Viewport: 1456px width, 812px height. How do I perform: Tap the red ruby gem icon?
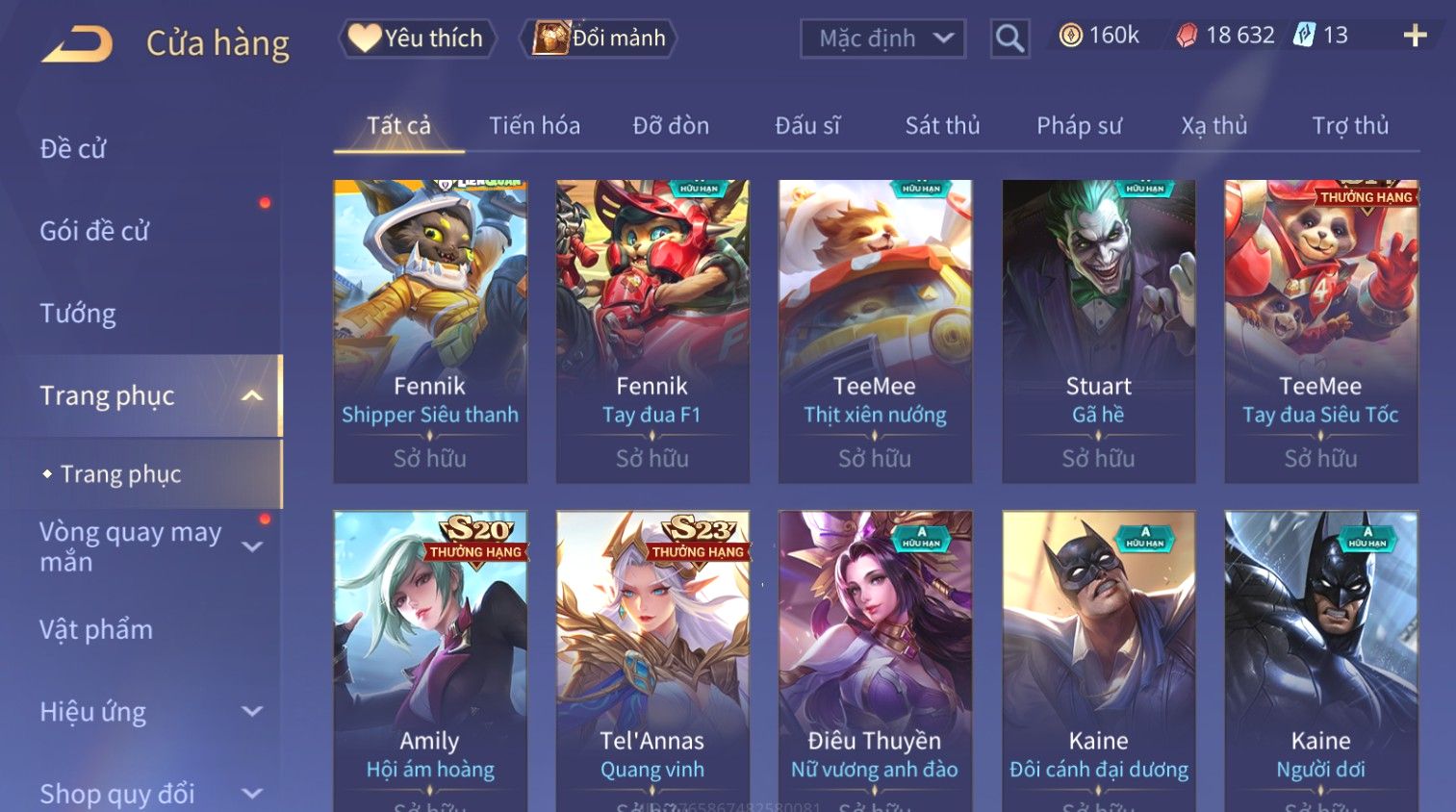click(x=1187, y=36)
